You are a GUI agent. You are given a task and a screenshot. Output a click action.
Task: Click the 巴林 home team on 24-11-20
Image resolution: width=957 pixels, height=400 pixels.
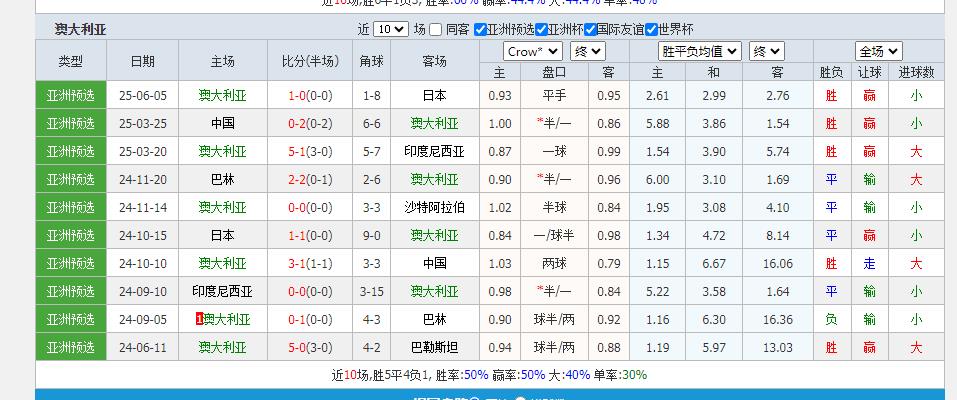[x=222, y=179]
